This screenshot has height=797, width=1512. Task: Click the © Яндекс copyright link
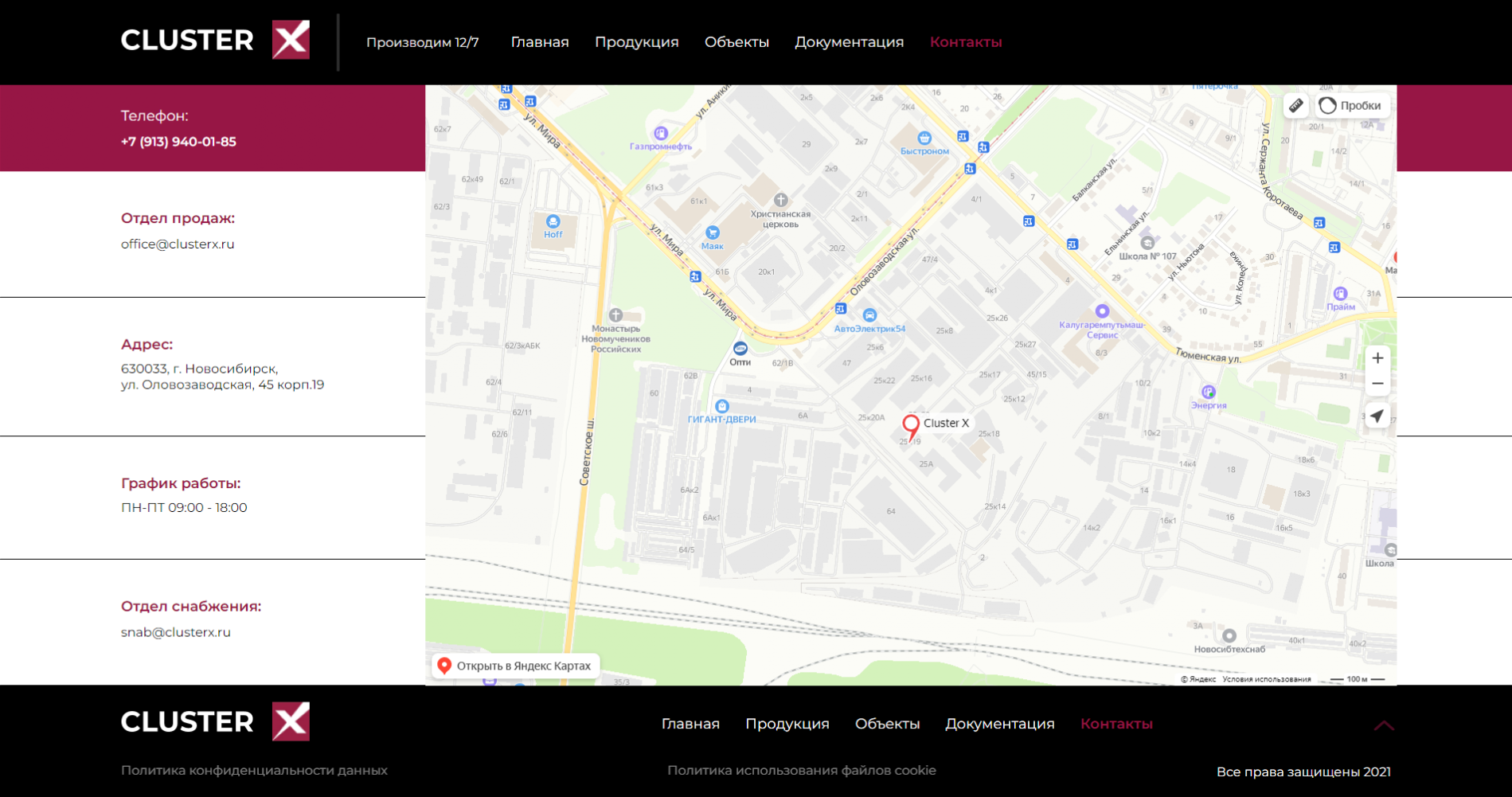[1198, 679]
